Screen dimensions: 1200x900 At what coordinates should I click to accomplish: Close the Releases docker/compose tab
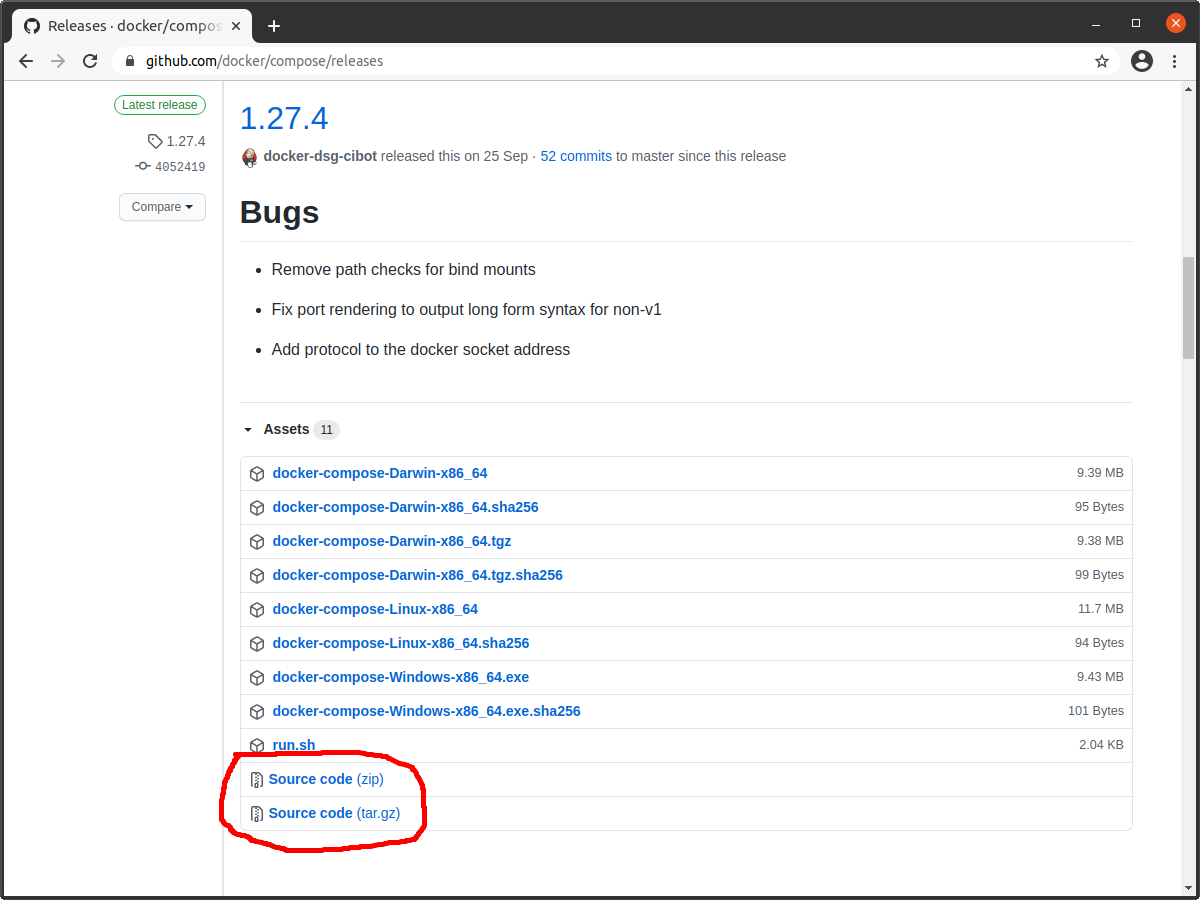(234, 25)
